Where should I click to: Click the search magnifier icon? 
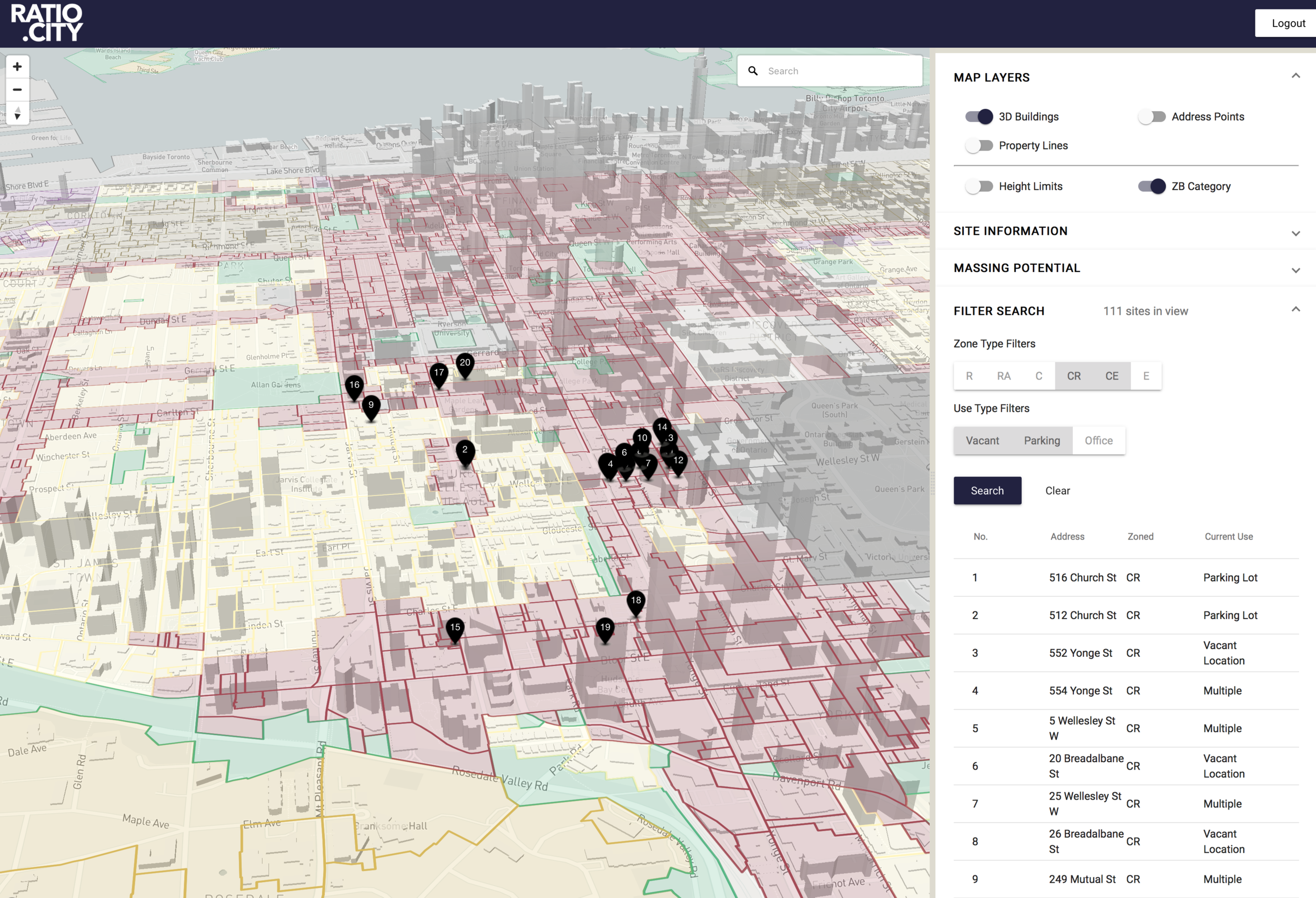click(x=753, y=71)
